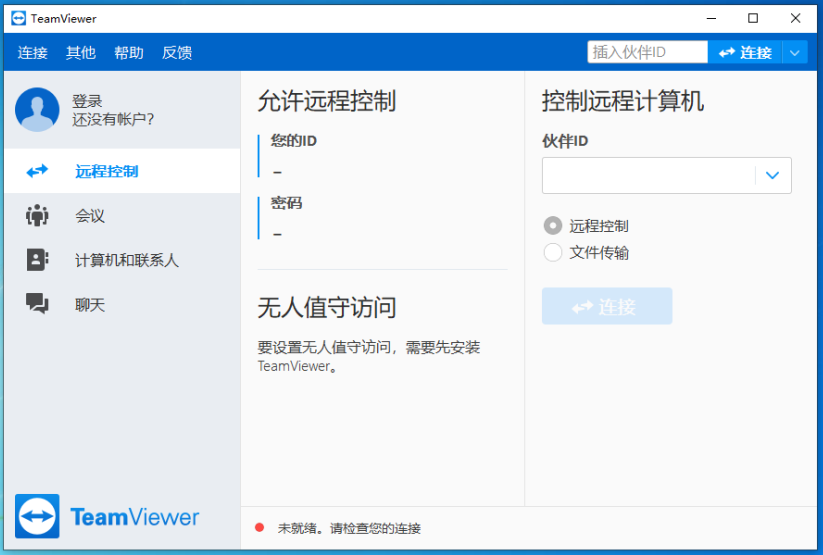This screenshot has height=555, width=823.
Task: Select the 文件传输 radio button
Action: click(x=552, y=253)
